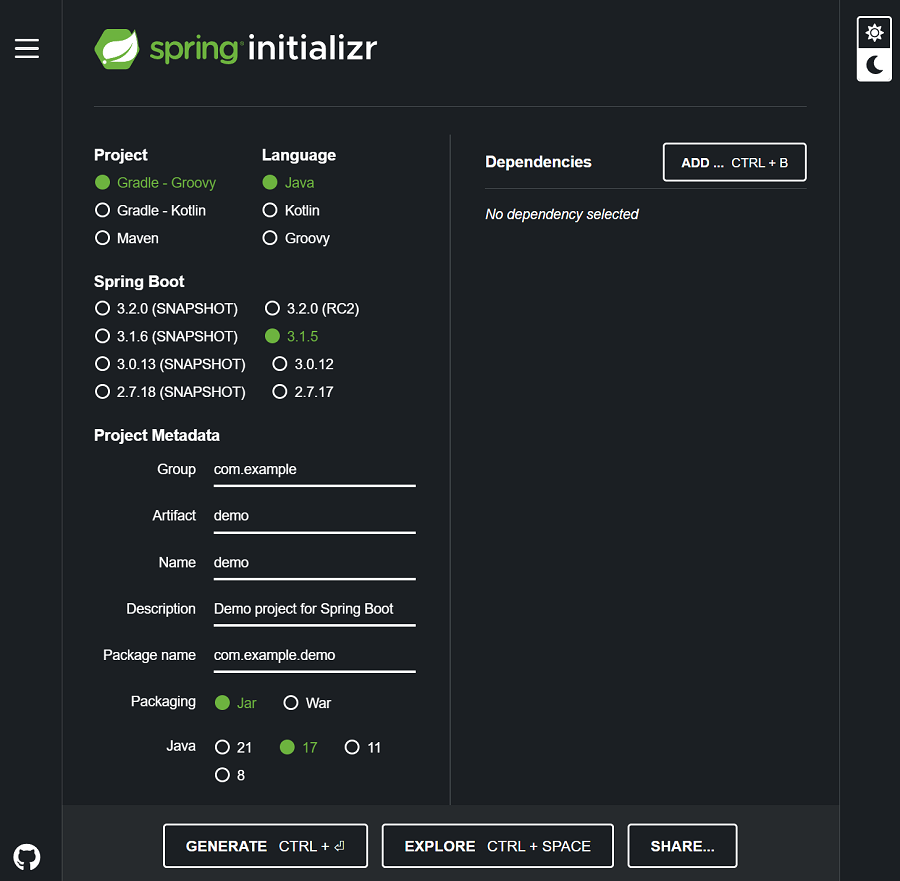Open the GitHub icon link
This screenshot has width=900, height=881.
pos(27,856)
